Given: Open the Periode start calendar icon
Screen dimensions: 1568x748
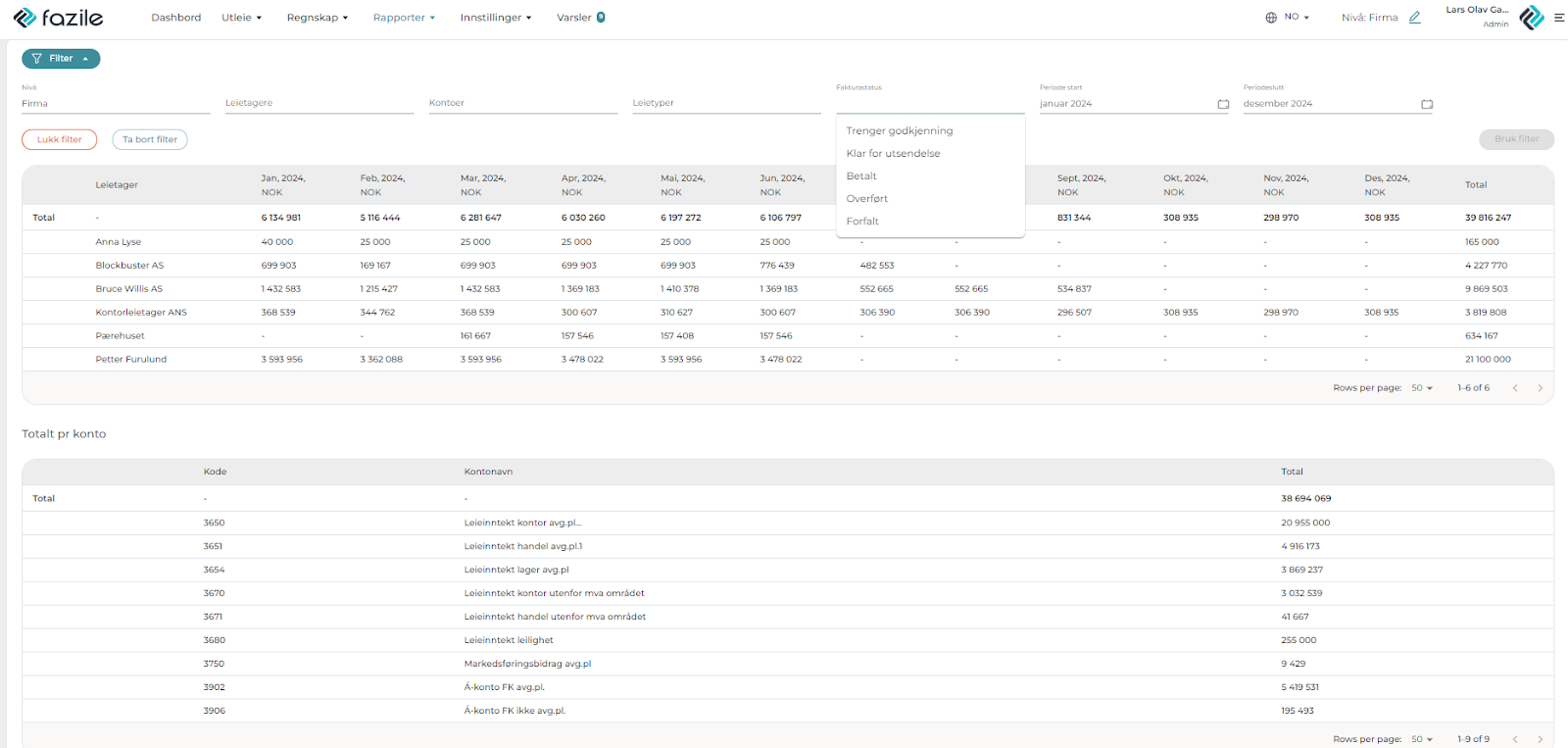Looking at the screenshot, I should [x=1223, y=104].
